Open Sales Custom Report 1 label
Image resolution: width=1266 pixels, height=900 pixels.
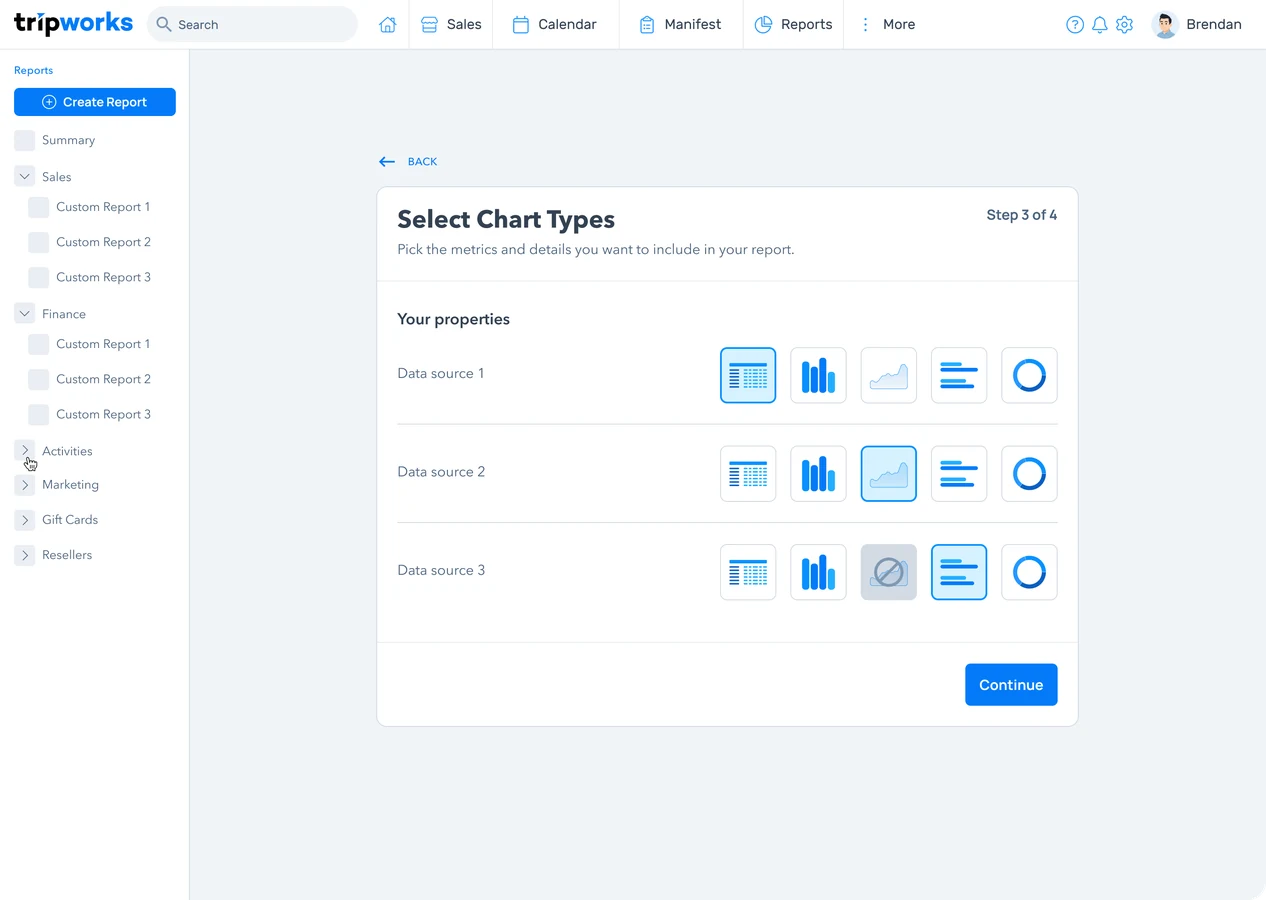tap(103, 207)
